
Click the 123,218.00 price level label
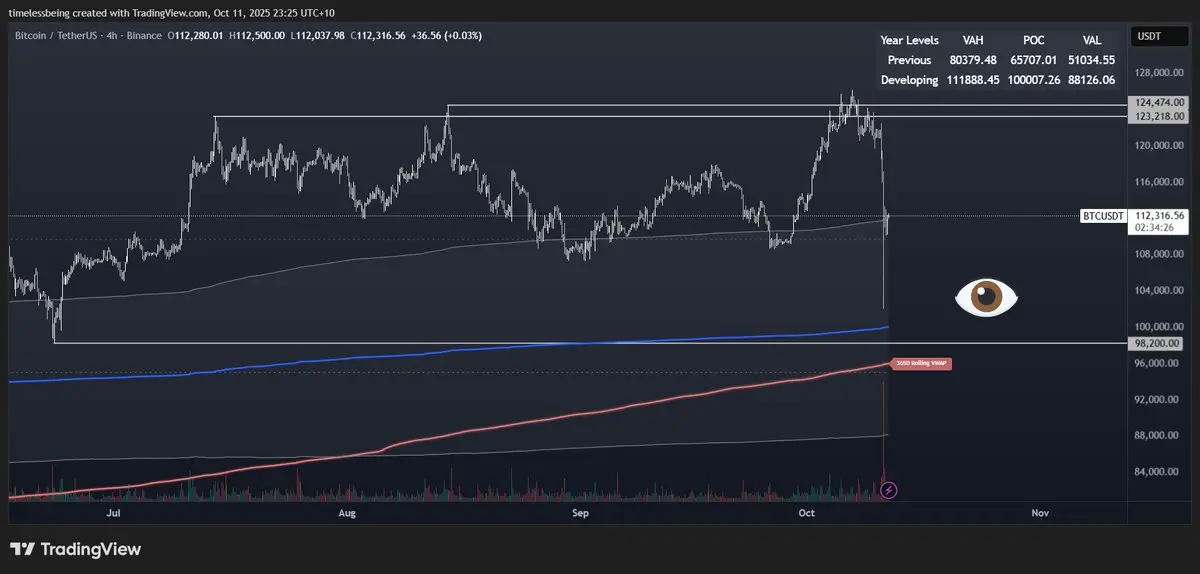[1158, 116]
